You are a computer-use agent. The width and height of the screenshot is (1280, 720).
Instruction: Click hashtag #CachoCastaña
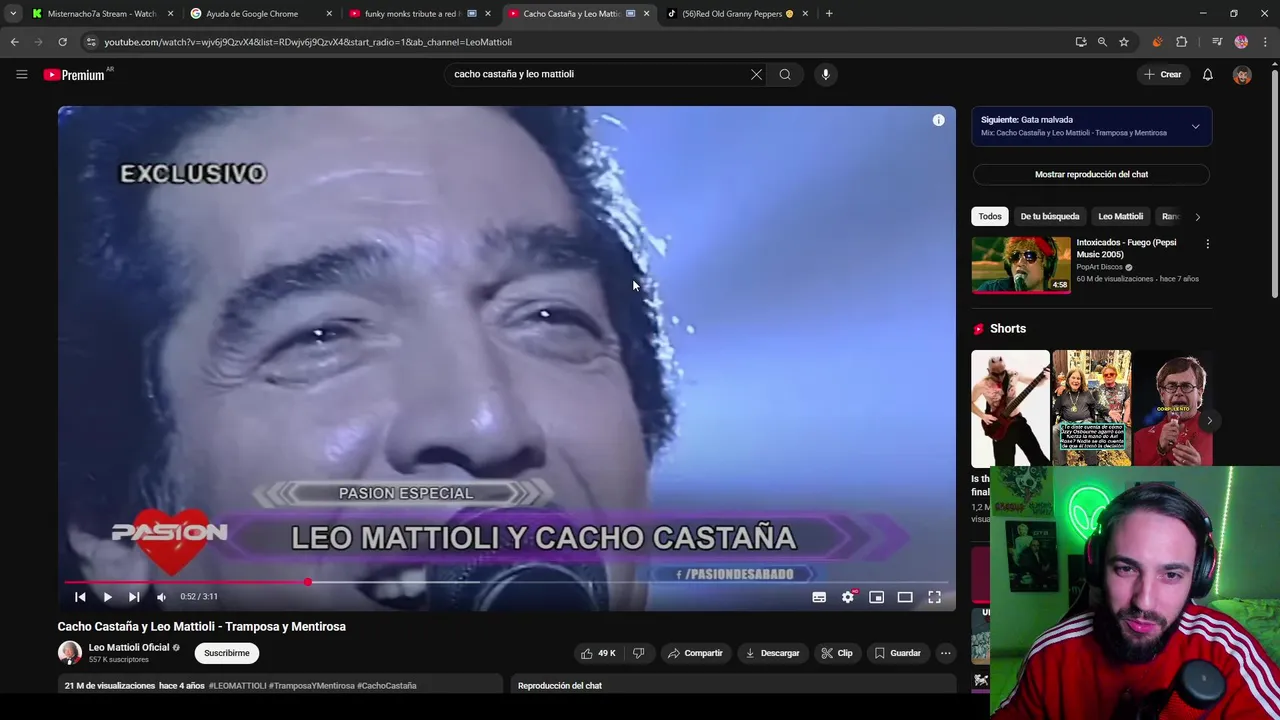point(386,686)
